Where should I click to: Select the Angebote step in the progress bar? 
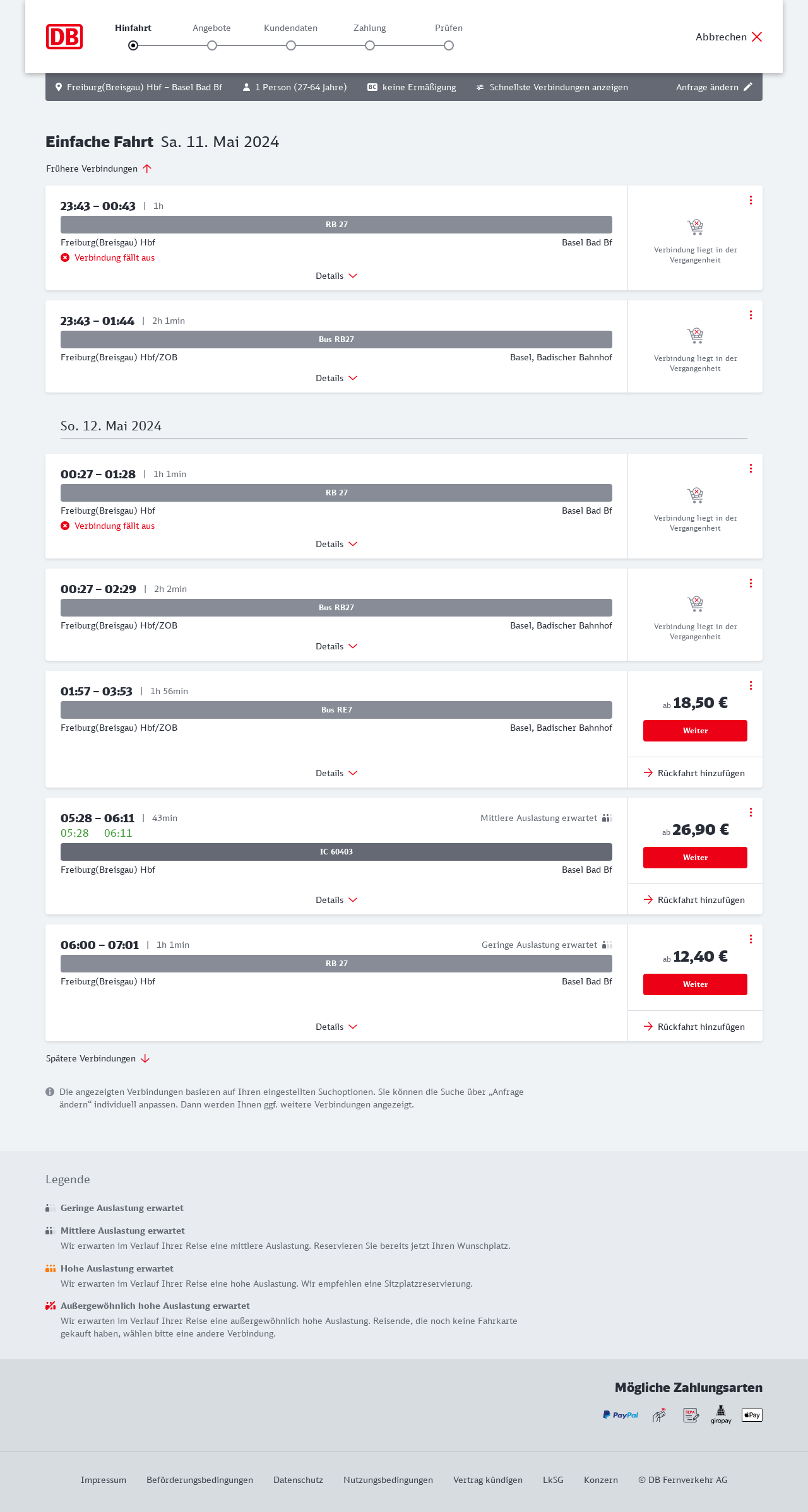click(212, 45)
